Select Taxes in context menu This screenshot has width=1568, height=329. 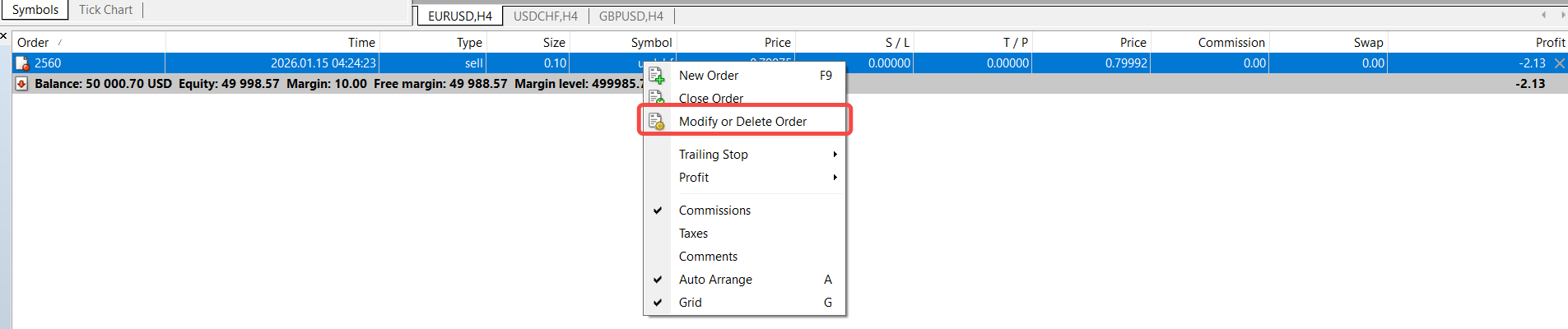point(693,234)
